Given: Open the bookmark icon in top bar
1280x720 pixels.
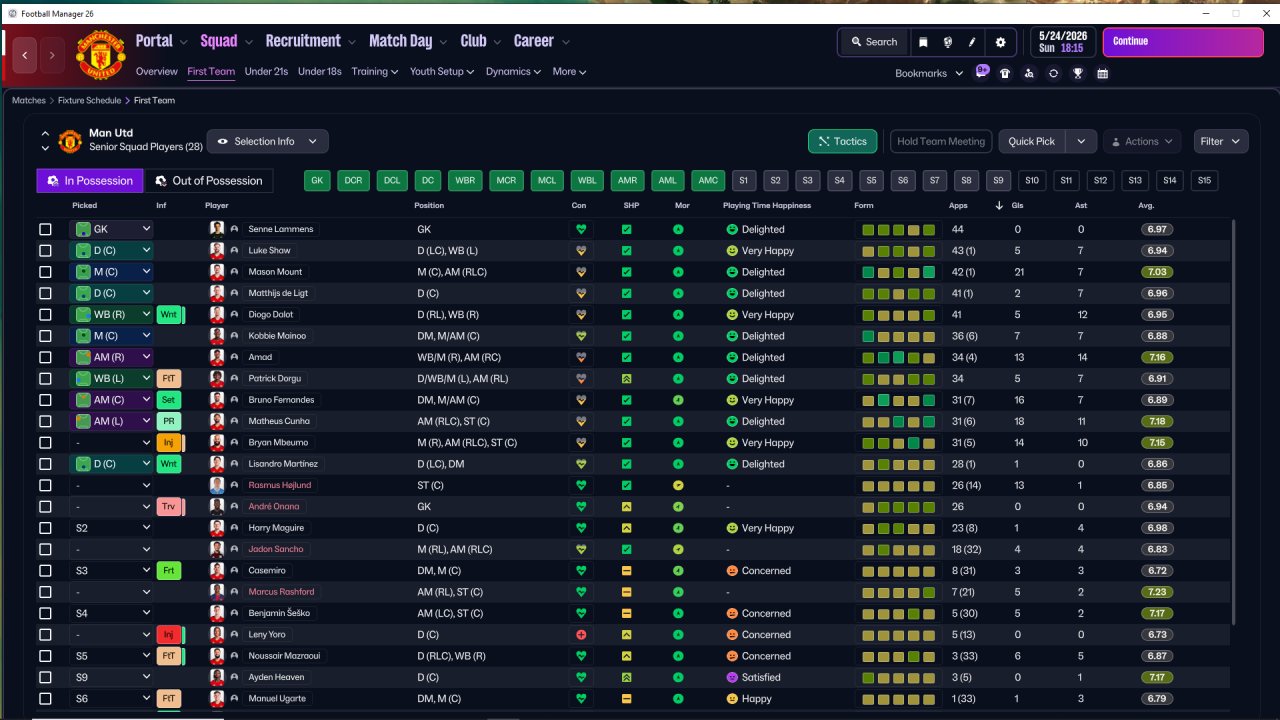Looking at the screenshot, I should click(923, 42).
